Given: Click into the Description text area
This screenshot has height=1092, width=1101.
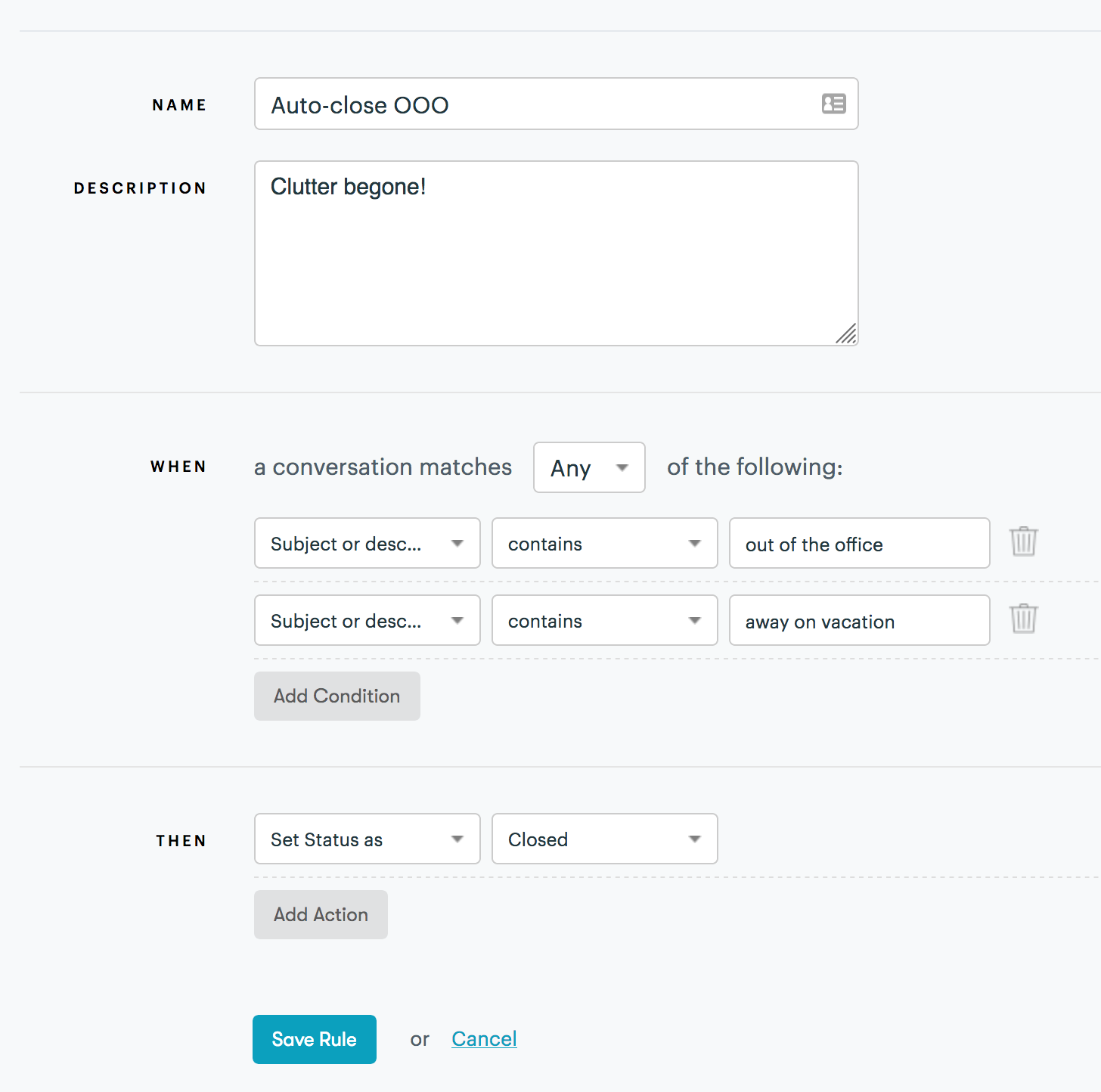Looking at the screenshot, I should [x=557, y=253].
